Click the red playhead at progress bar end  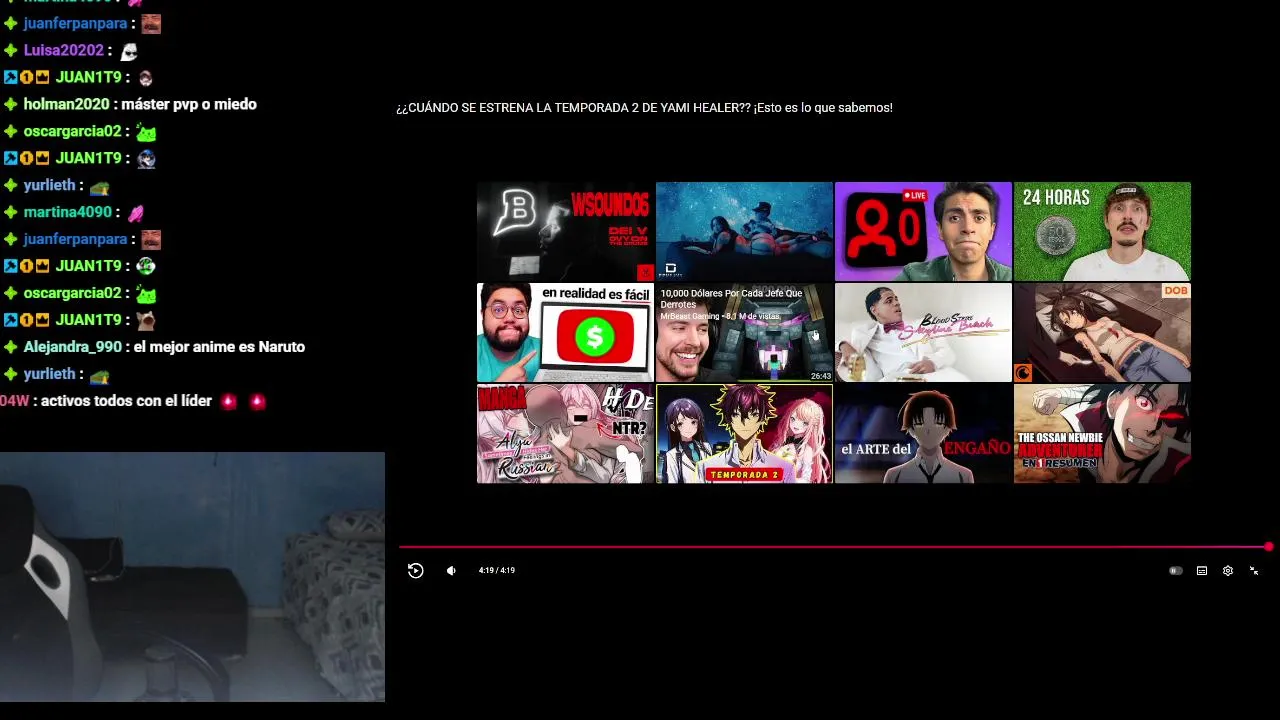[1268, 547]
